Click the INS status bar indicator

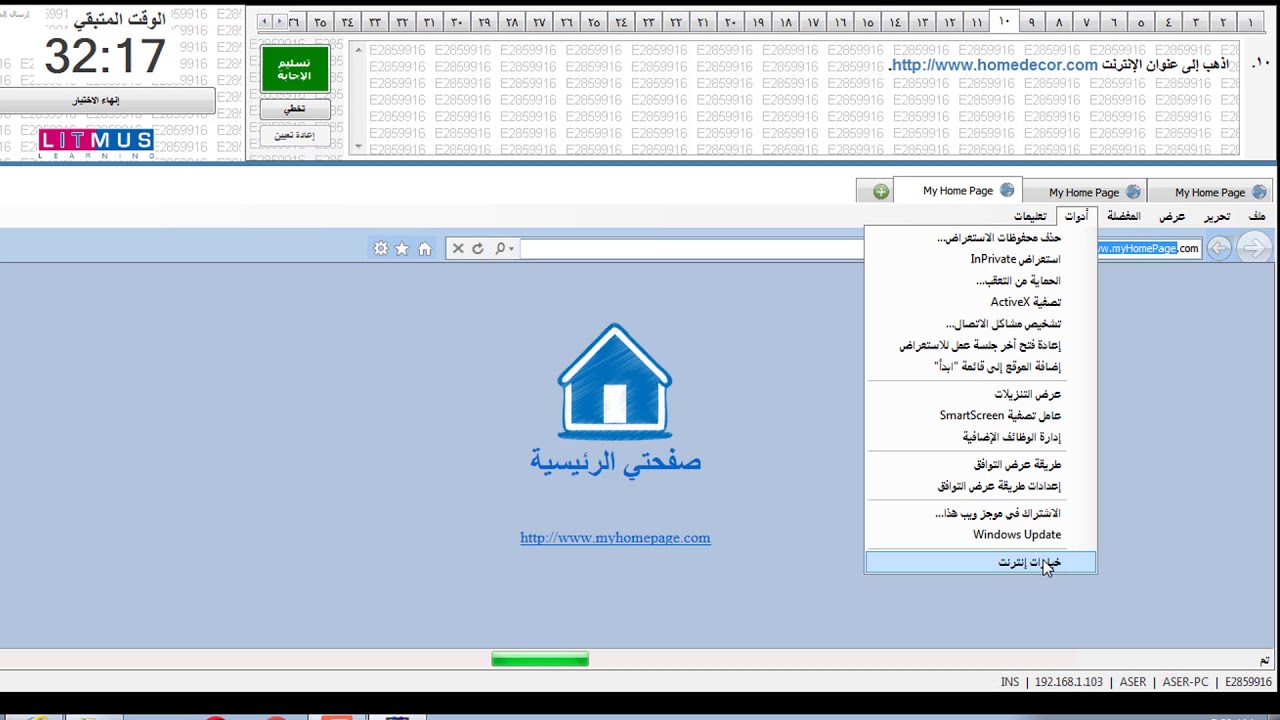coord(1010,682)
